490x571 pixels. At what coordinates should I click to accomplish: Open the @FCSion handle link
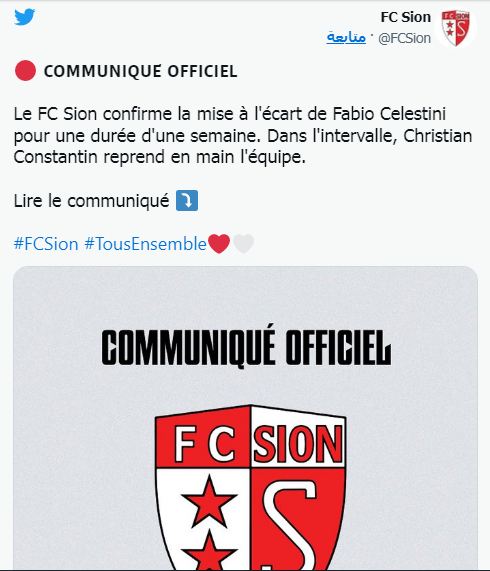pos(404,38)
